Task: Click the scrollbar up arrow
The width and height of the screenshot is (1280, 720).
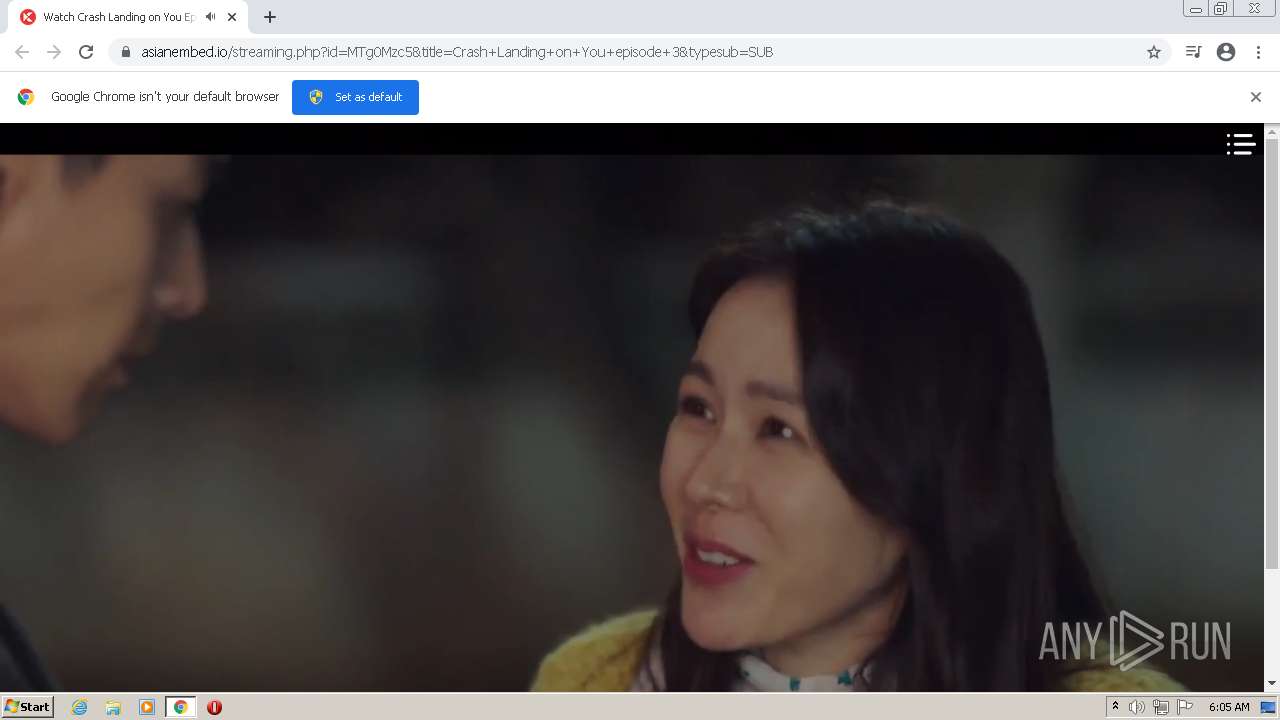Action: 1272,131
